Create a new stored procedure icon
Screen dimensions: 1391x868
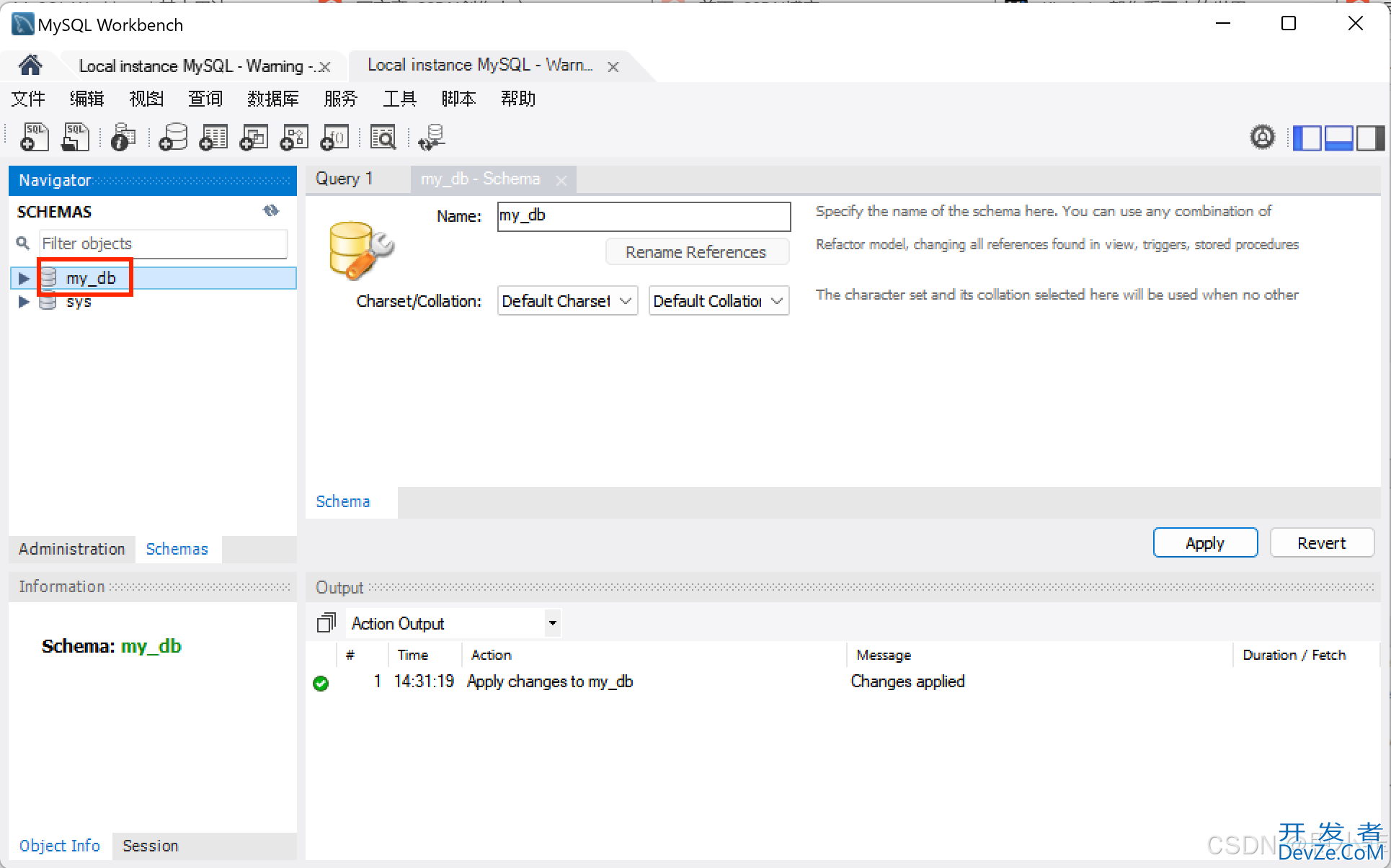(x=294, y=137)
